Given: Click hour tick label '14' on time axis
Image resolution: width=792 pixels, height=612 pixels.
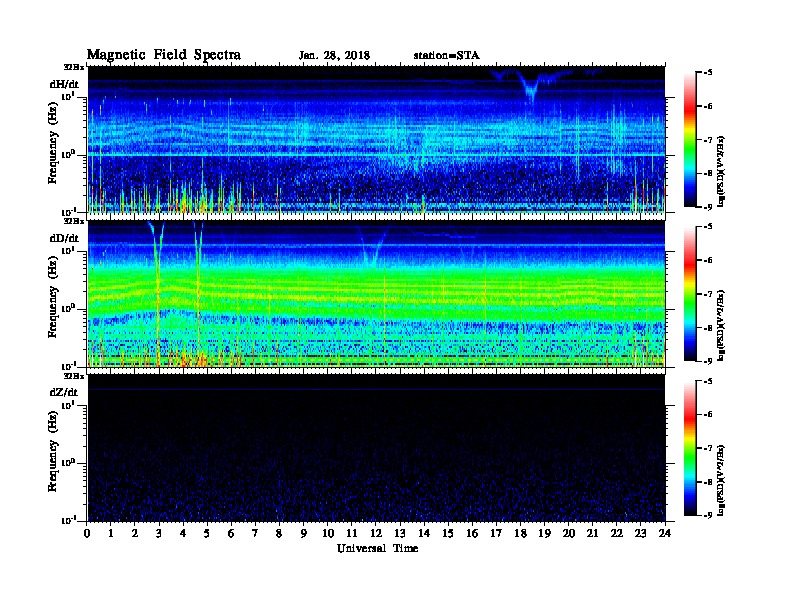Looking at the screenshot, I should [424, 533].
